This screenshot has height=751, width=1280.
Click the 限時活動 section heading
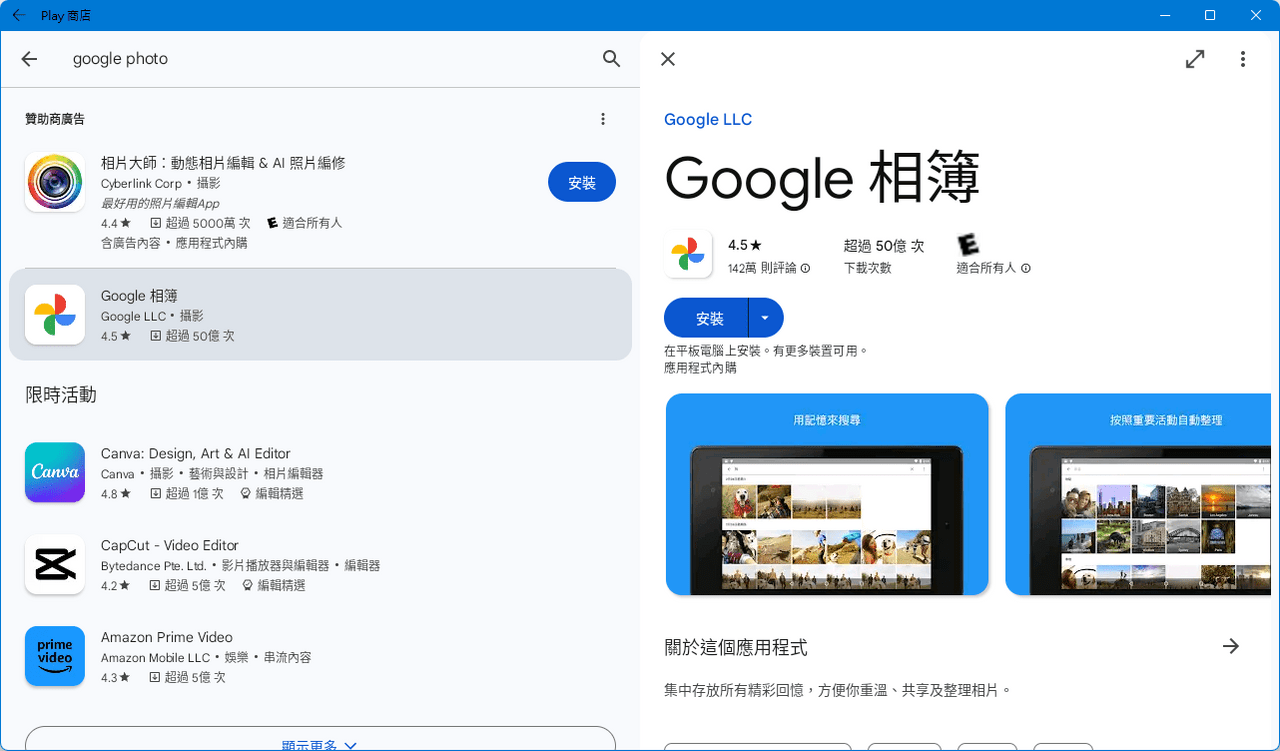point(61,395)
